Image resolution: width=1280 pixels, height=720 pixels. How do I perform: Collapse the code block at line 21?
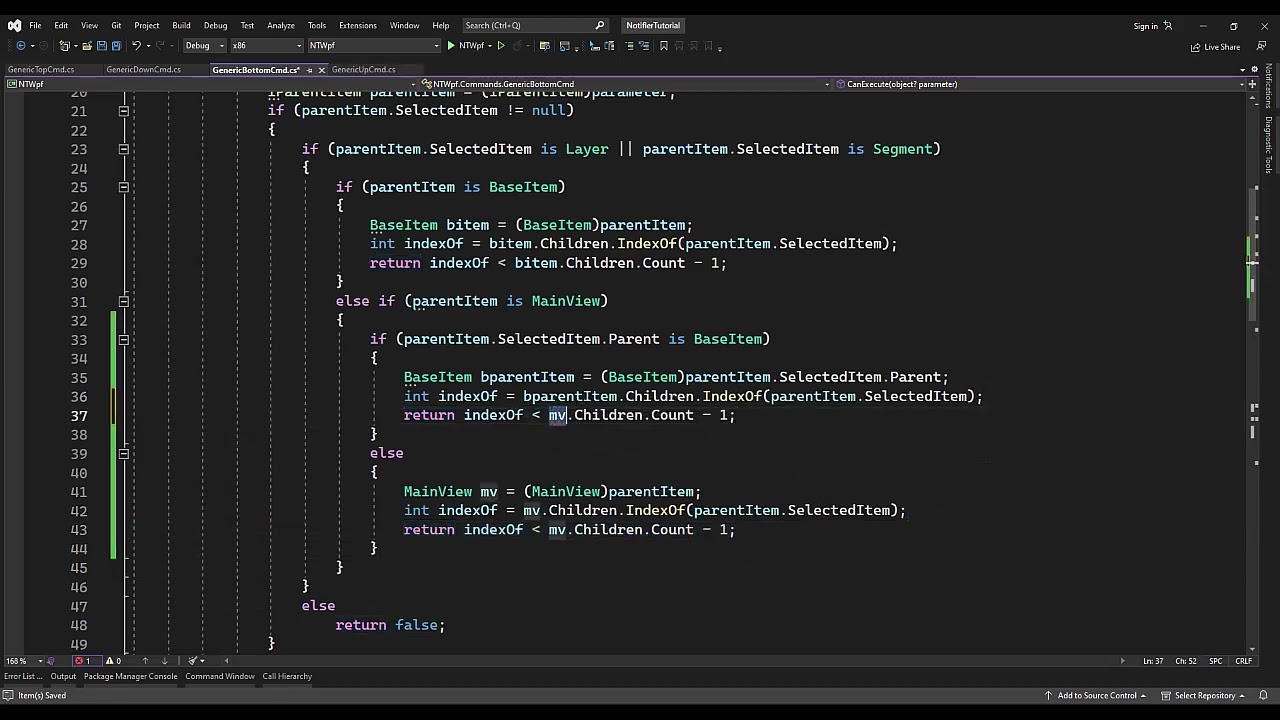click(x=123, y=111)
